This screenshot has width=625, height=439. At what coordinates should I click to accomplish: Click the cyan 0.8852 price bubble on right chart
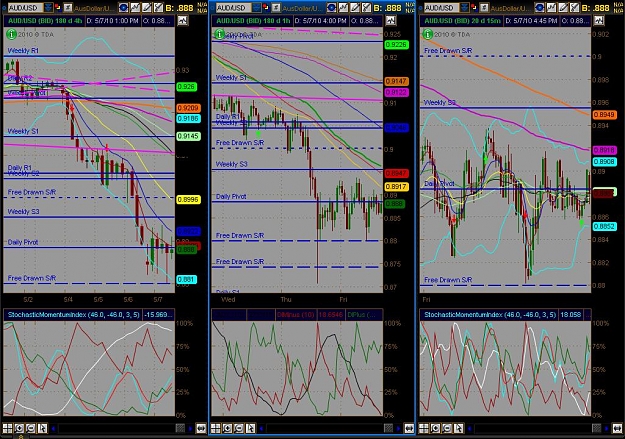(x=604, y=226)
